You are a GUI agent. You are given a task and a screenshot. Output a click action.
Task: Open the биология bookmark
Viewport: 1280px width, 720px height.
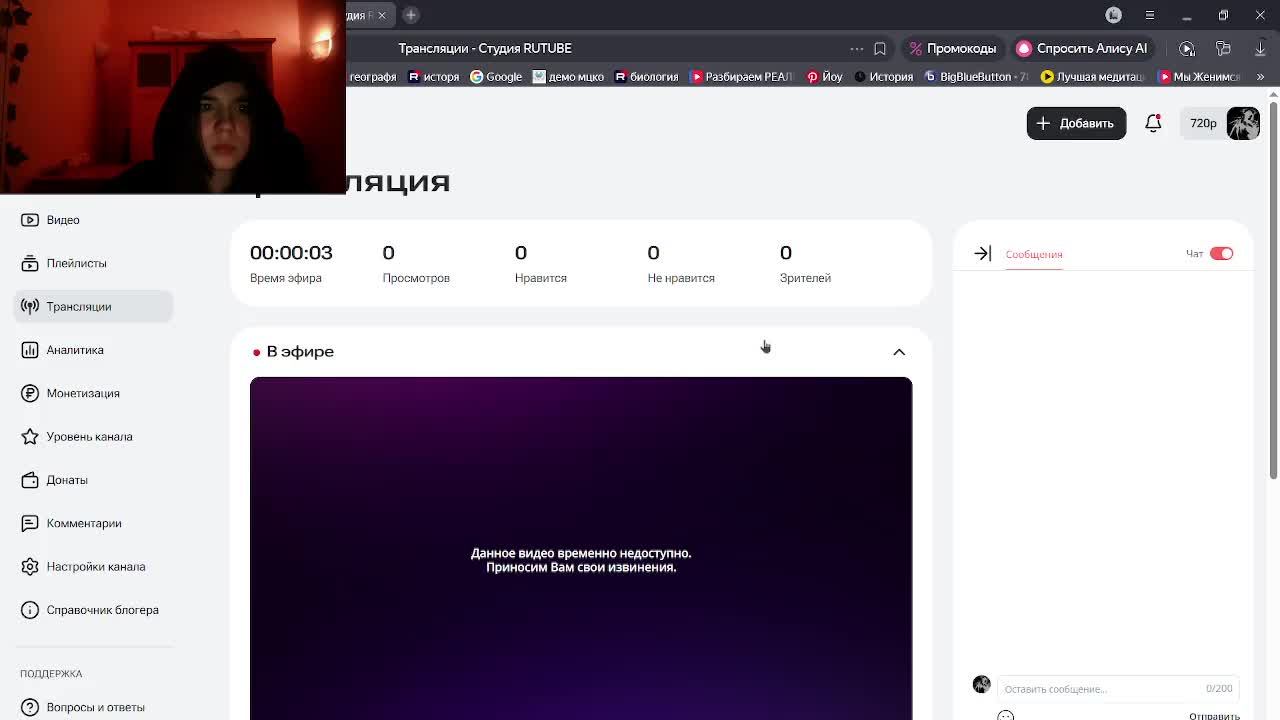[x=646, y=76]
